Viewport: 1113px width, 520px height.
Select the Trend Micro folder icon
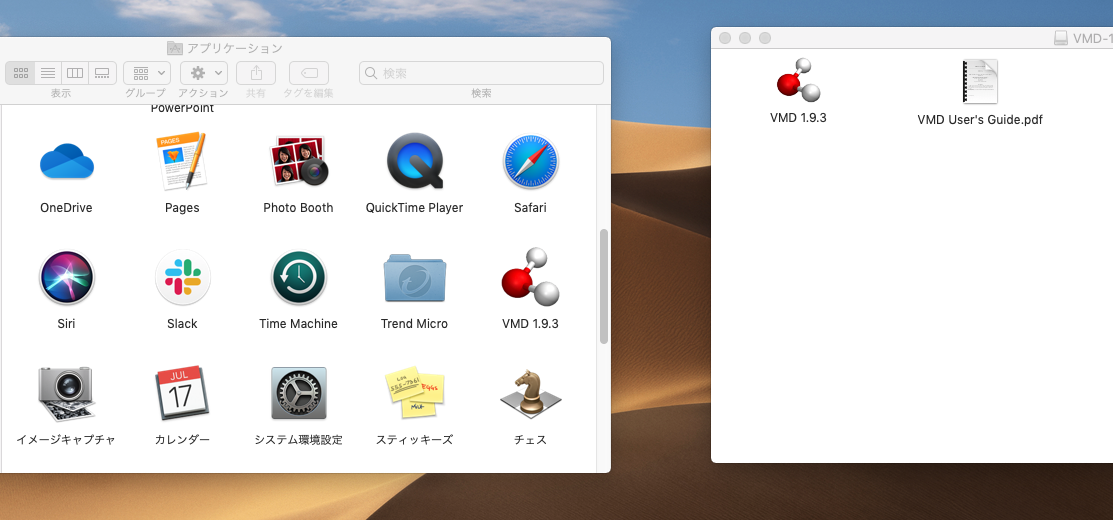415,277
